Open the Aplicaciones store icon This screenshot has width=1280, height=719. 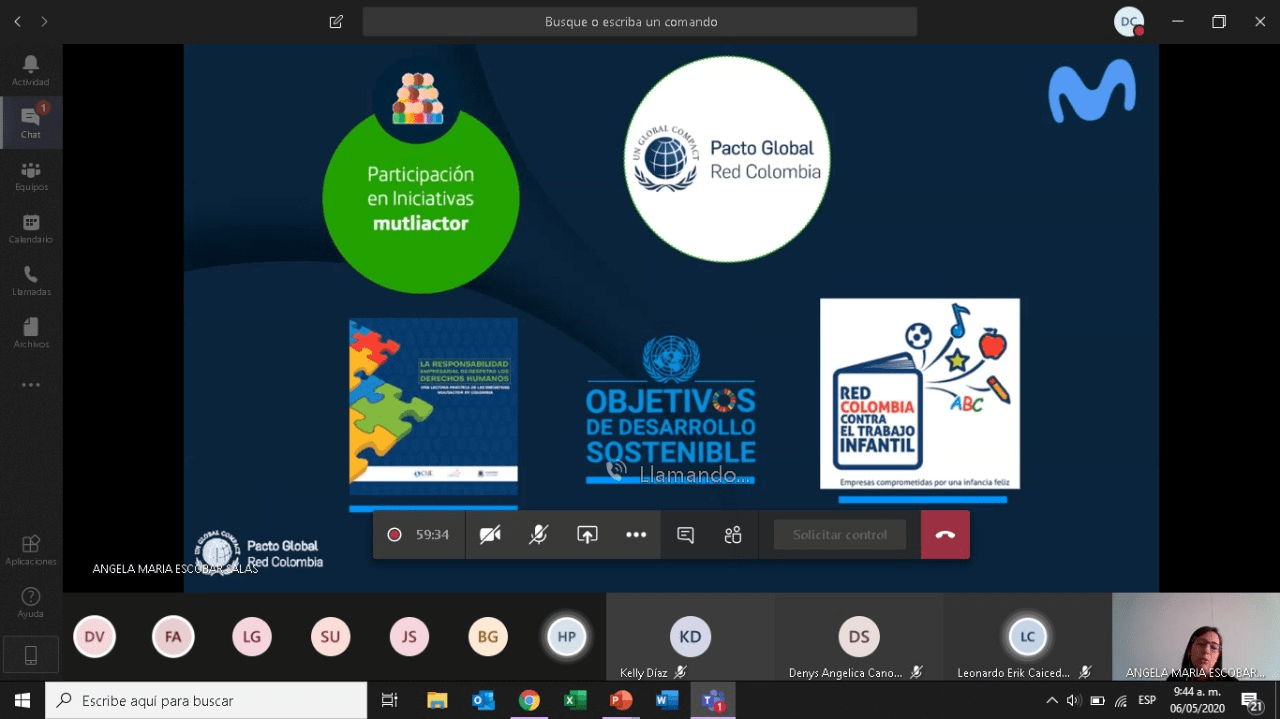tap(30, 549)
